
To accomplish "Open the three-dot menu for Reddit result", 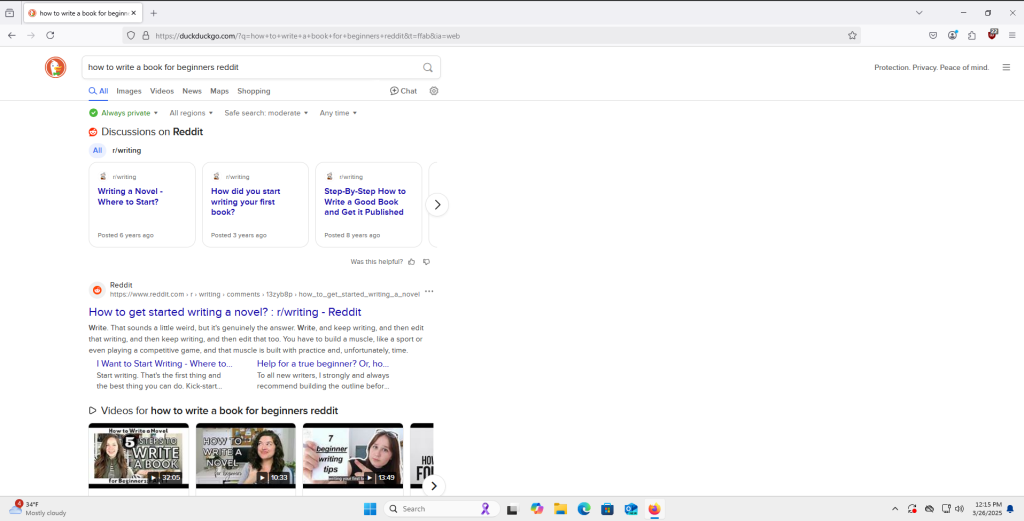I will 429,291.
